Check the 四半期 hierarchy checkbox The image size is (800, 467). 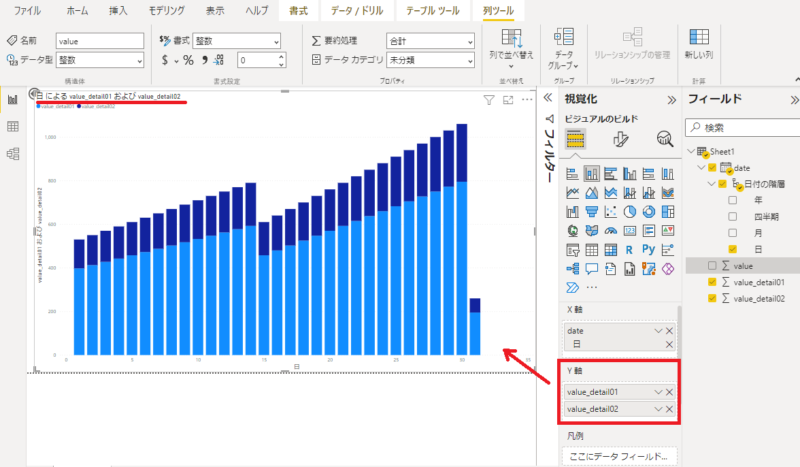tap(733, 217)
